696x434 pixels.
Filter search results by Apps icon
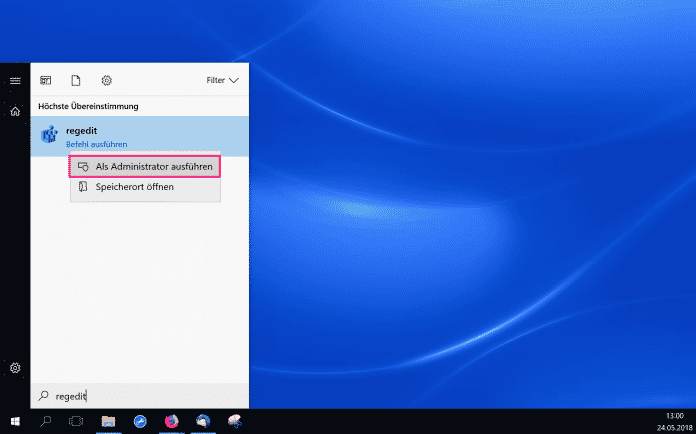coord(45,80)
